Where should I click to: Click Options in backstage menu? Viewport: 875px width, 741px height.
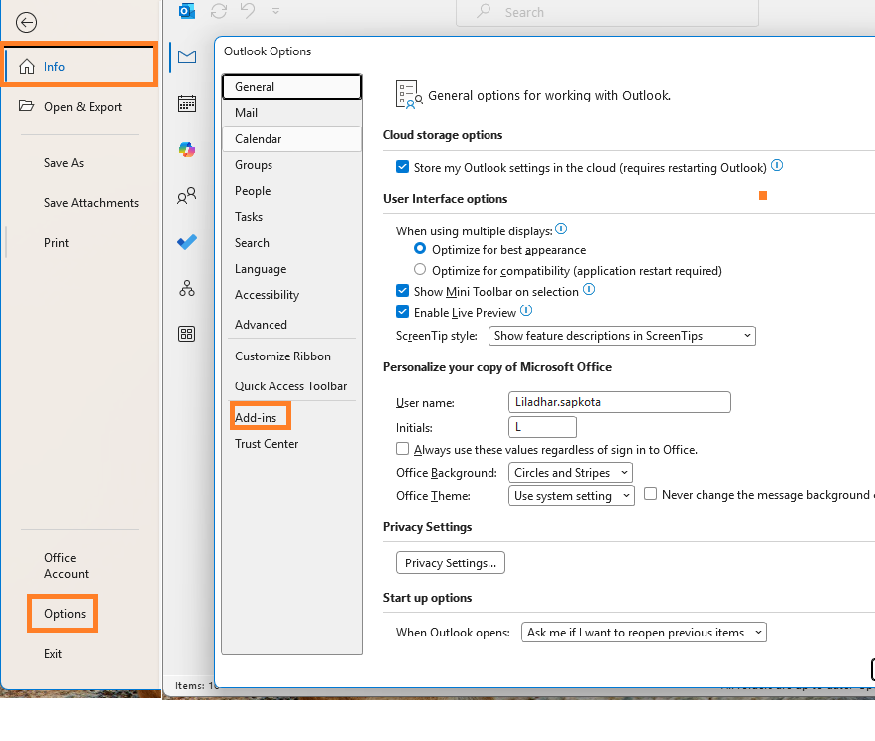(65, 614)
